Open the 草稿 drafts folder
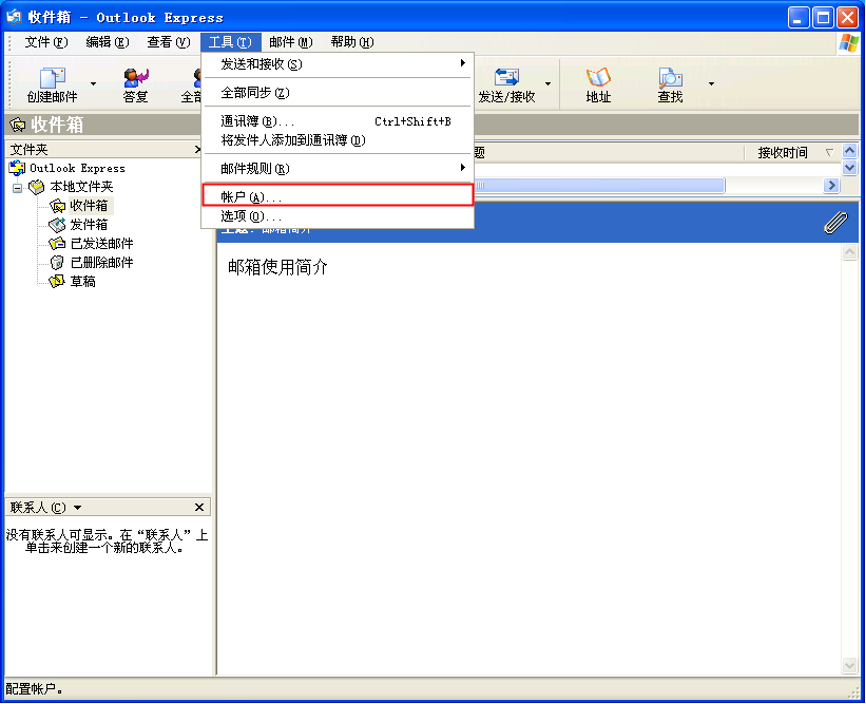Screen dimensions: 866x704 [x=82, y=282]
